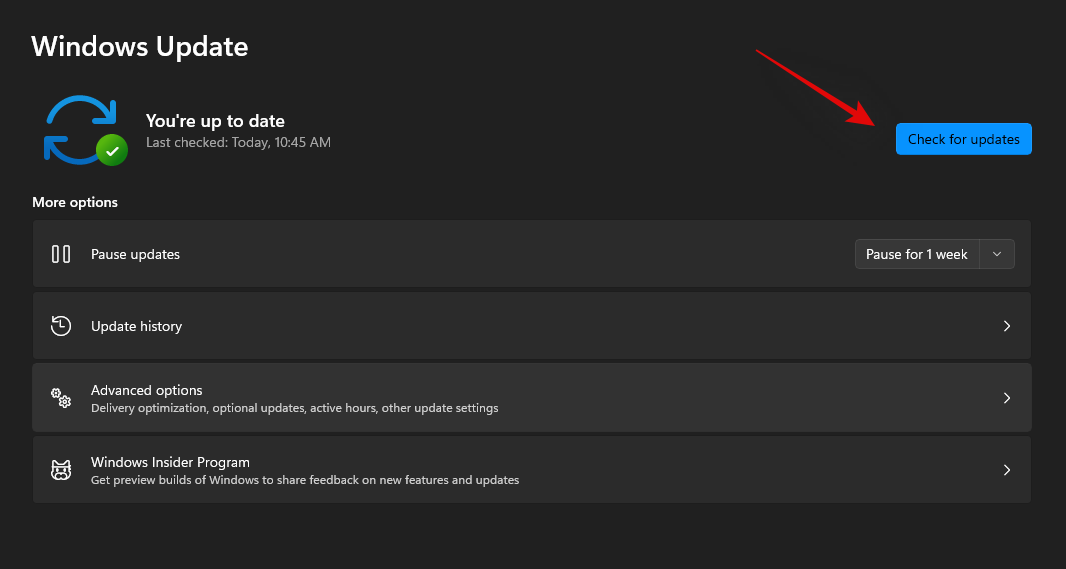Expand Windows Insider Program chevron arrow
This screenshot has width=1066, height=569.
(x=1007, y=470)
